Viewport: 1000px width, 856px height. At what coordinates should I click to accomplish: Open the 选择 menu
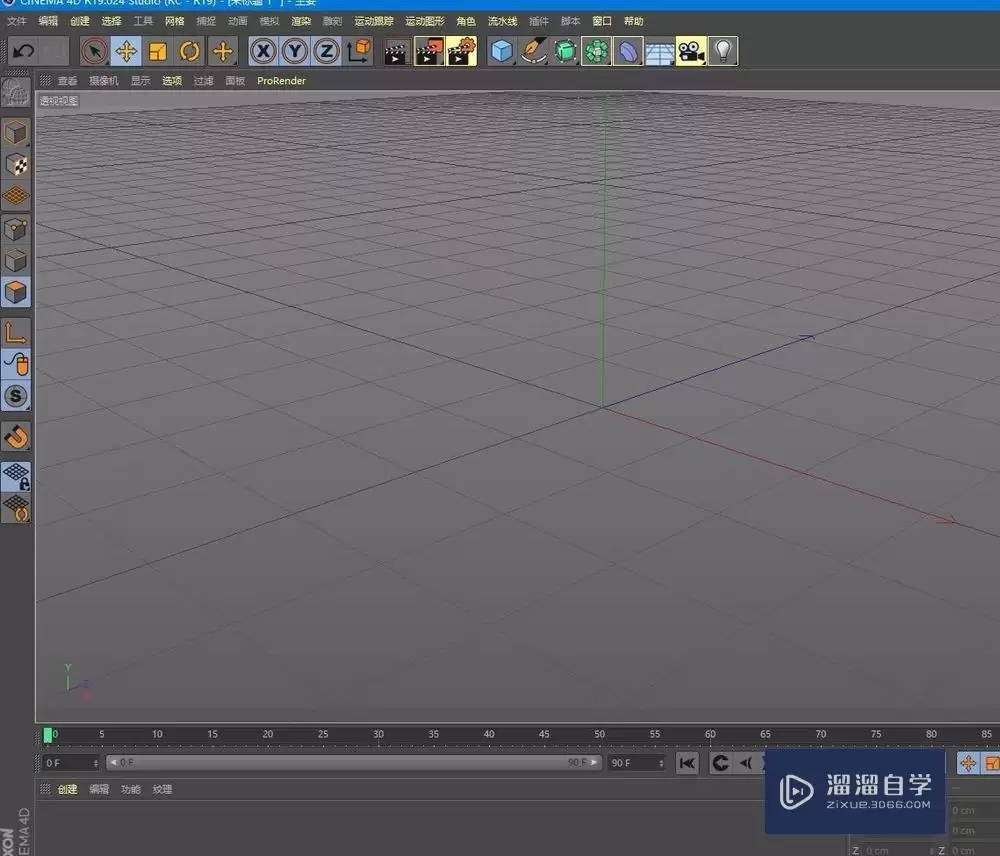click(x=112, y=21)
